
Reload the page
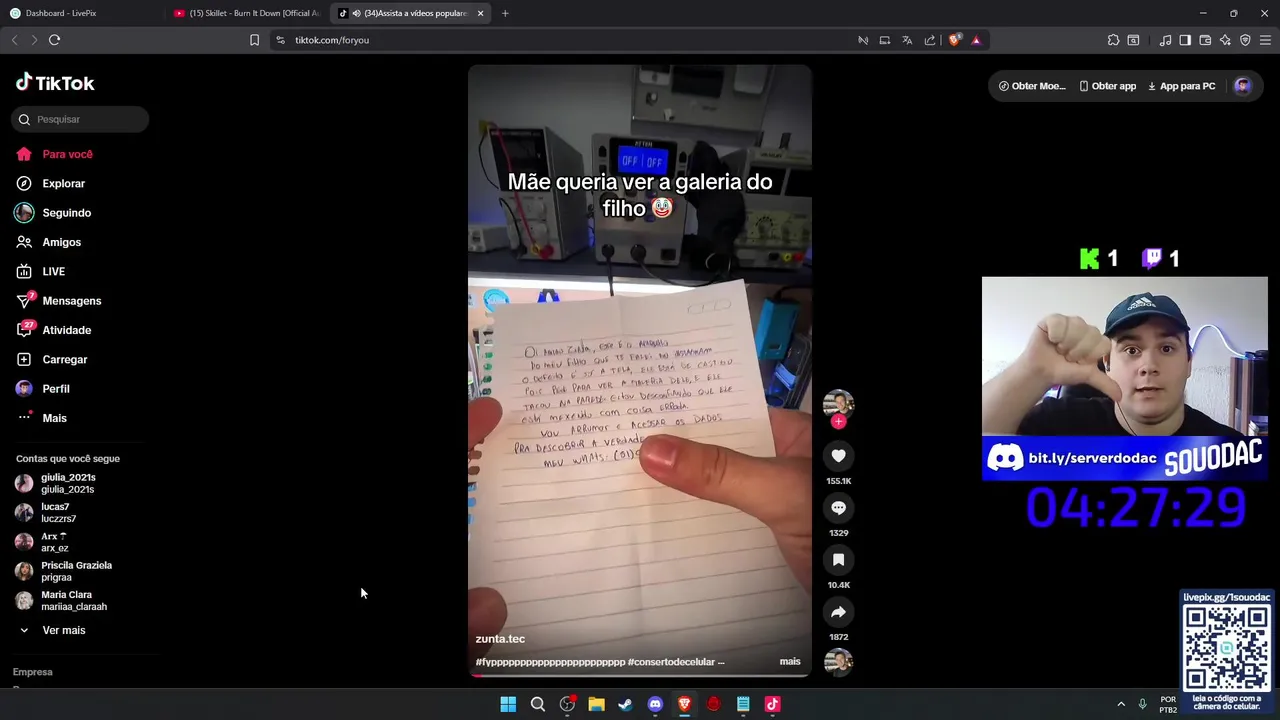pyautogui.click(x=54, y=40)
